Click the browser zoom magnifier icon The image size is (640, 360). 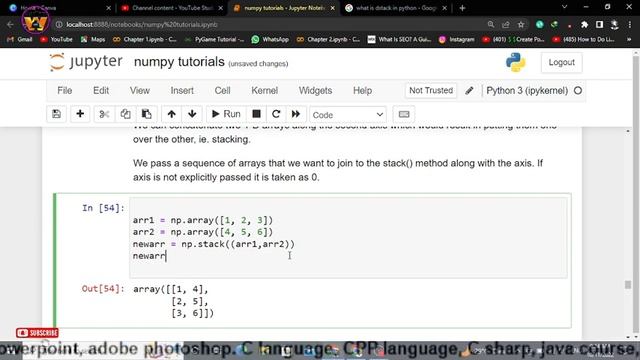point(491,24)
